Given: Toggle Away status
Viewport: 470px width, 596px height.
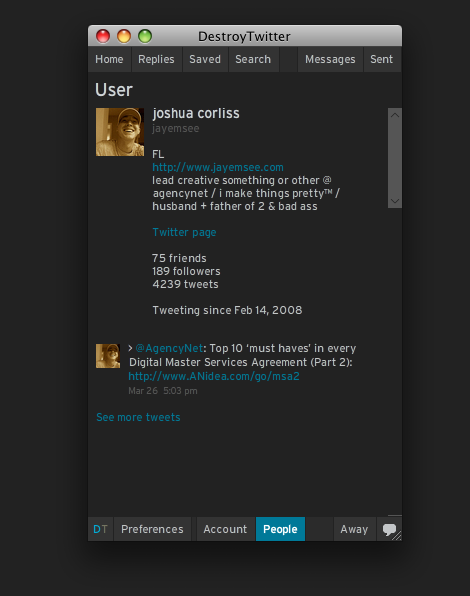Looking at the screenshot, I should (354, 529).
